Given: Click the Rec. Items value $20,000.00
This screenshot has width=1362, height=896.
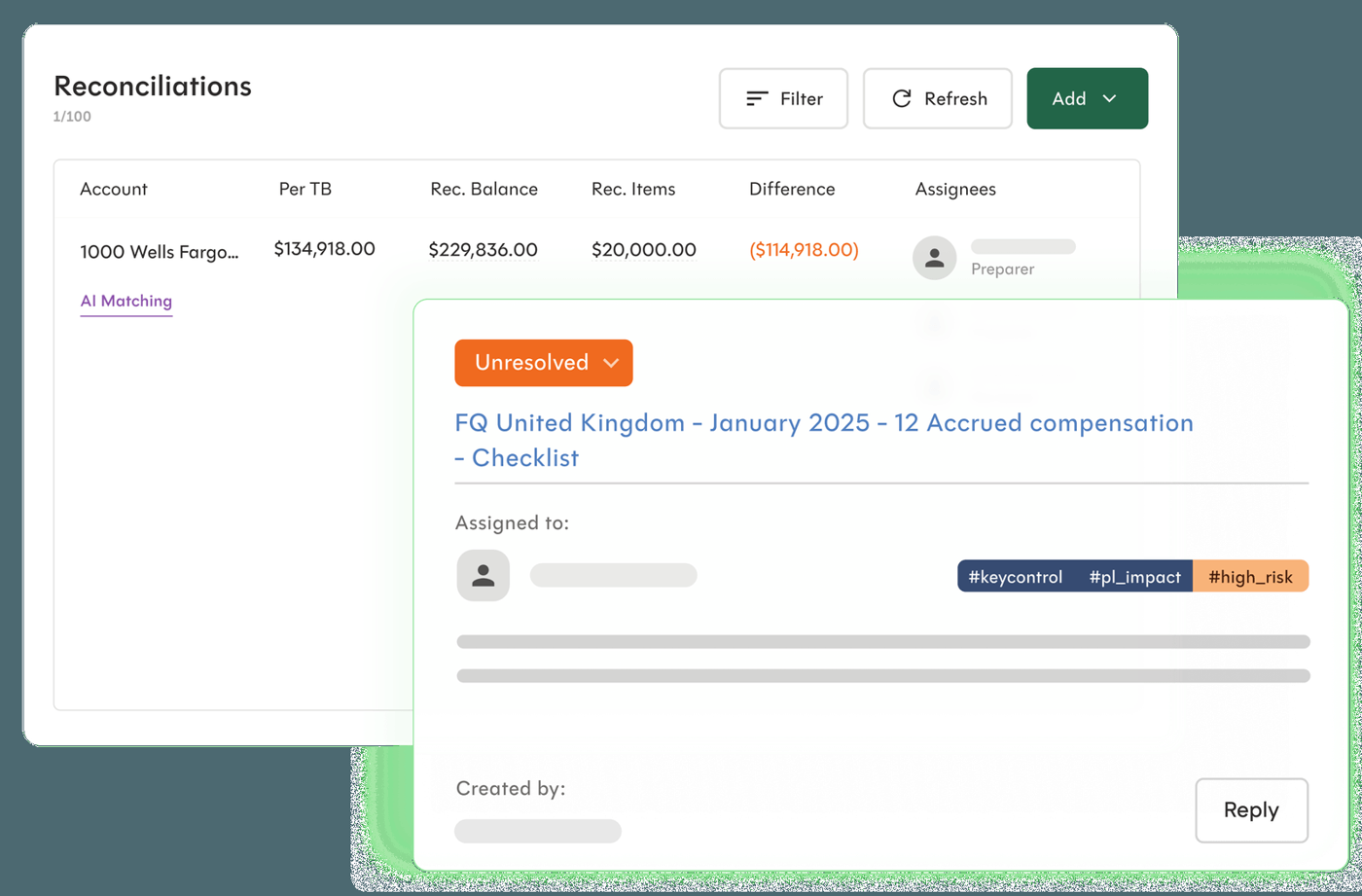Looking at the screenshot, I should (644, 250).
